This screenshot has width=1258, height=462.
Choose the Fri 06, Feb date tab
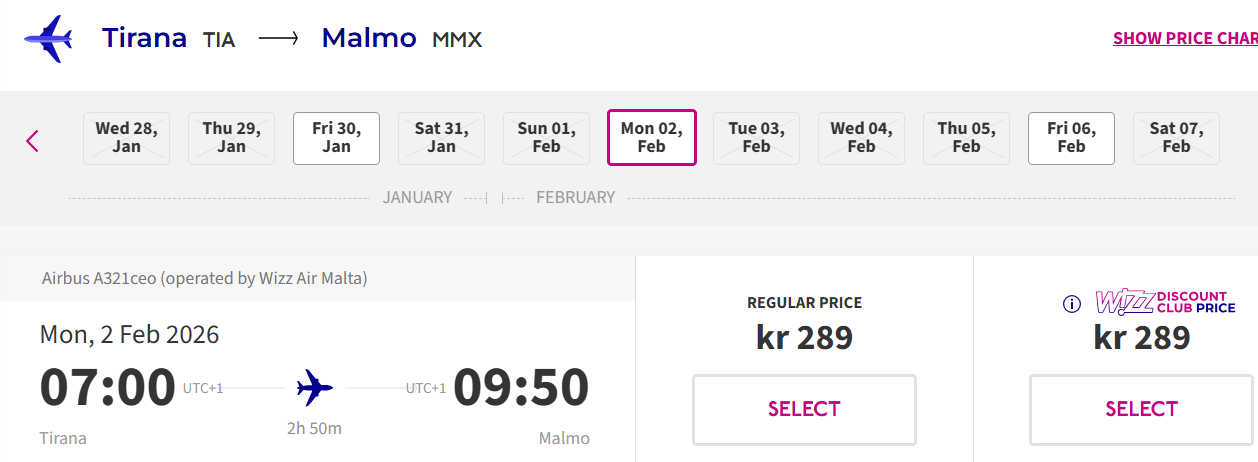1071,138
